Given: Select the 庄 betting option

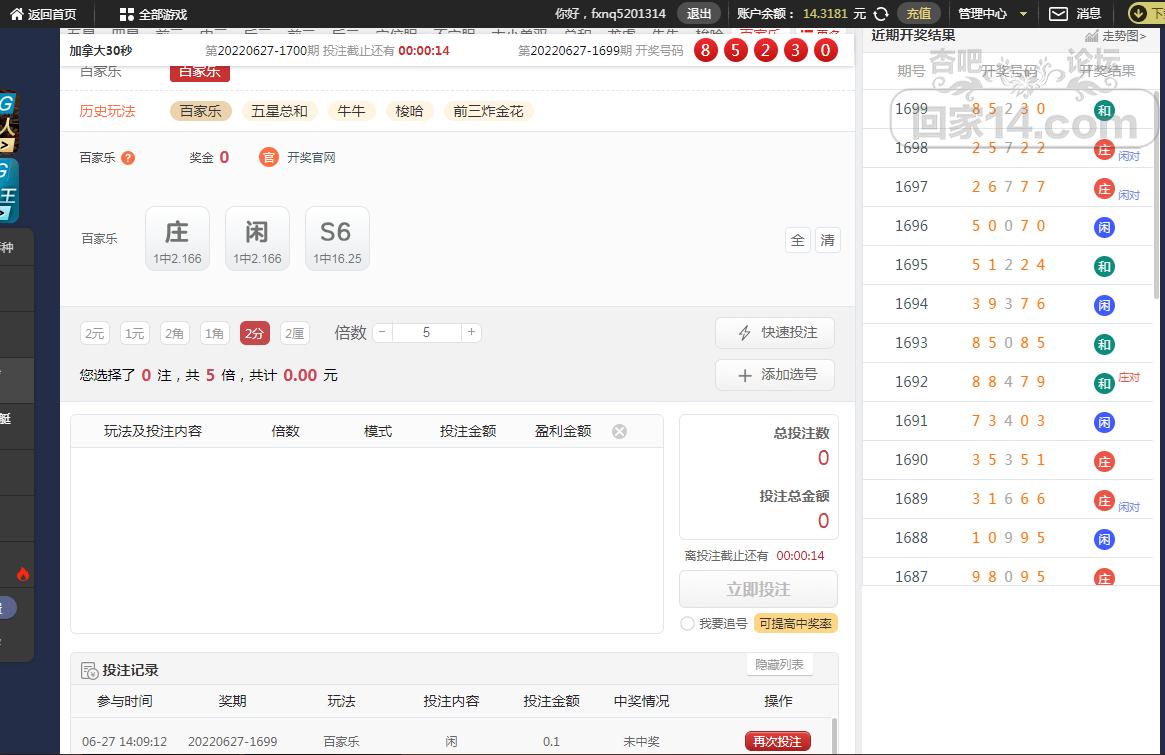Looking at the screenshot, I should 177,239.
